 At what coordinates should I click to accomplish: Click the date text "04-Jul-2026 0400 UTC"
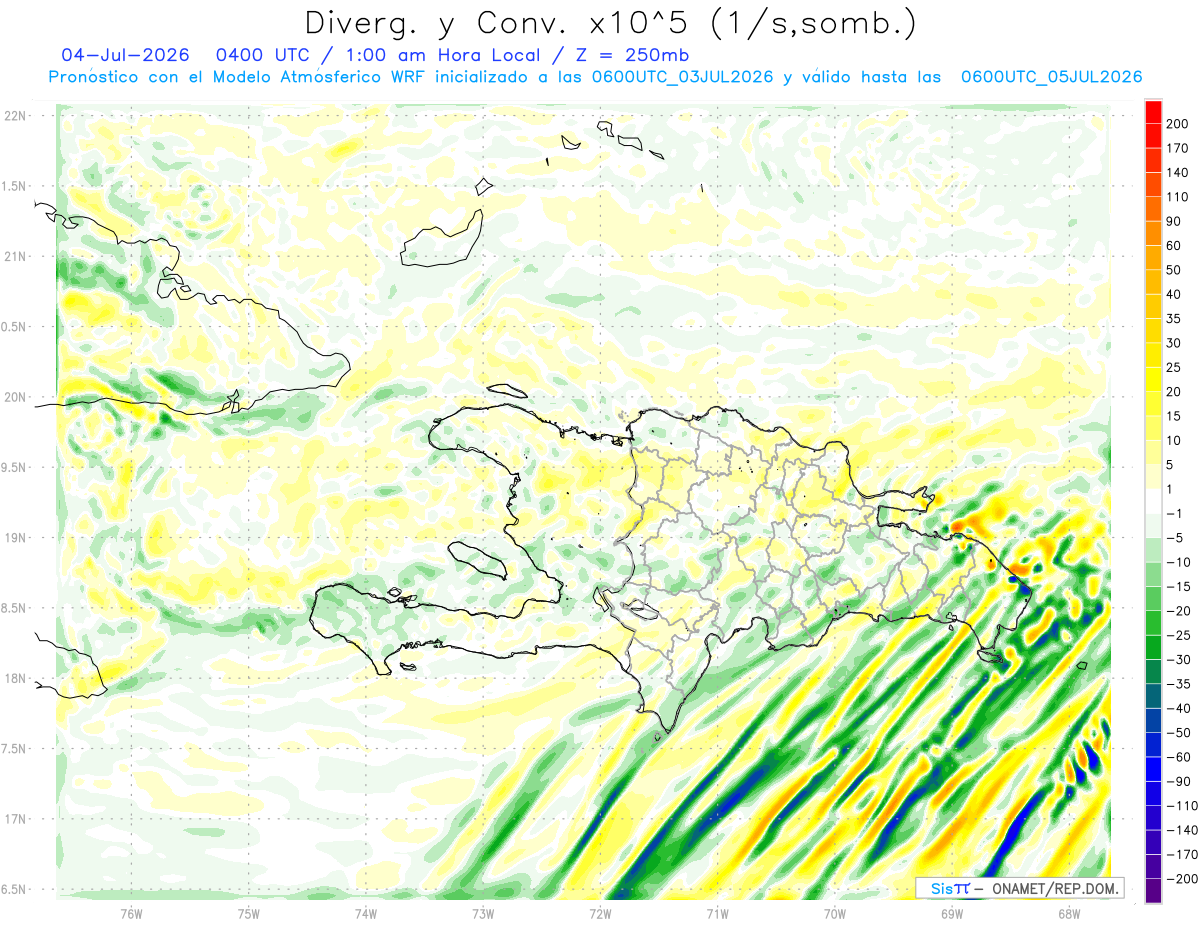coord(189,55)
